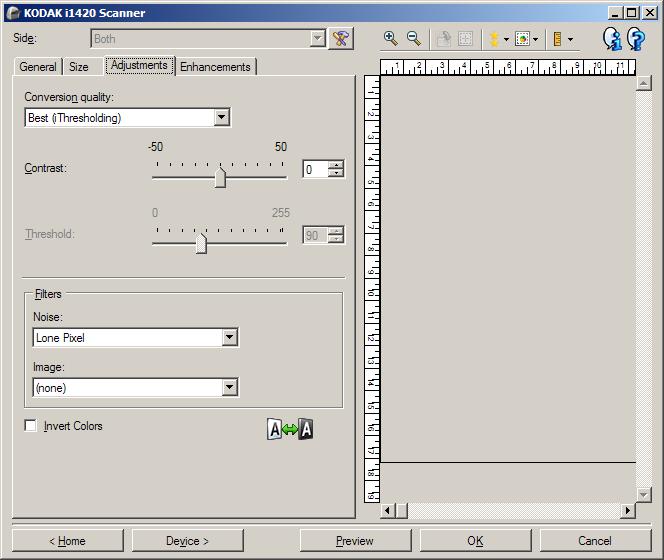The height and width of the screenshot is (560, 664).
Task: Click the Noise label in Filters
Action: click(47, 317)
